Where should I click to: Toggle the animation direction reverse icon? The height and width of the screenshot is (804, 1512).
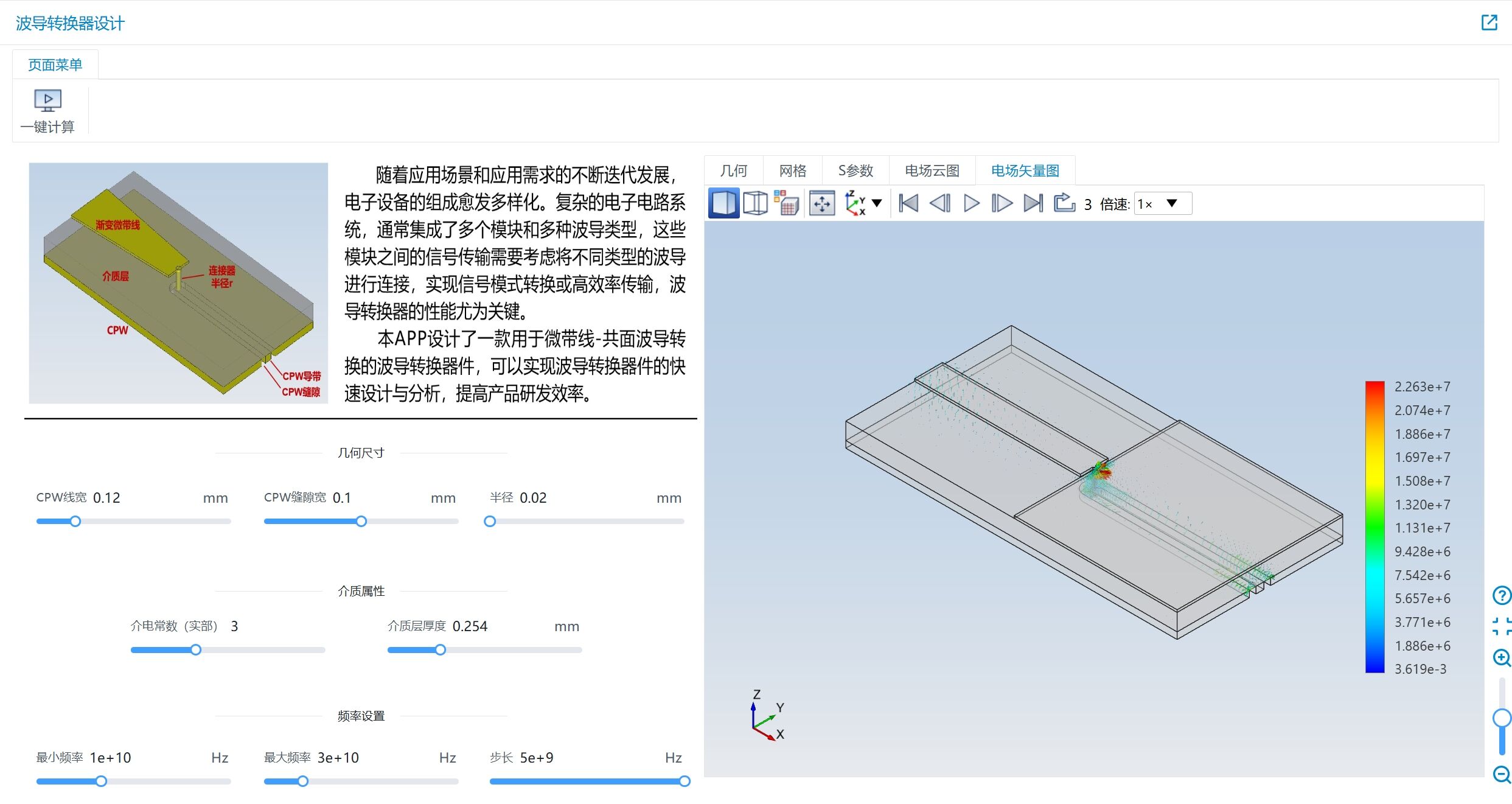(x=940, y=204)
